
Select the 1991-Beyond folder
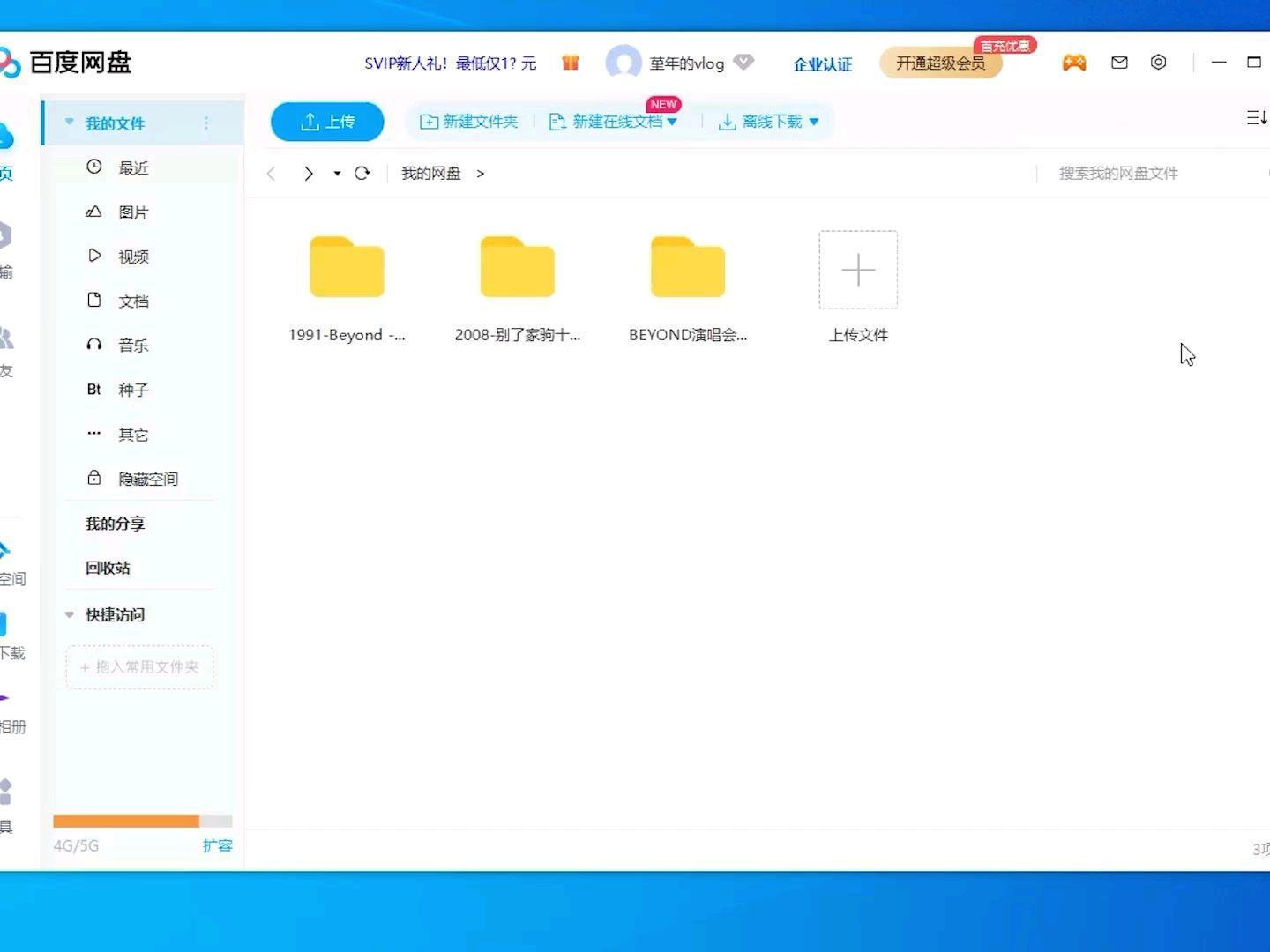point(347,290)
